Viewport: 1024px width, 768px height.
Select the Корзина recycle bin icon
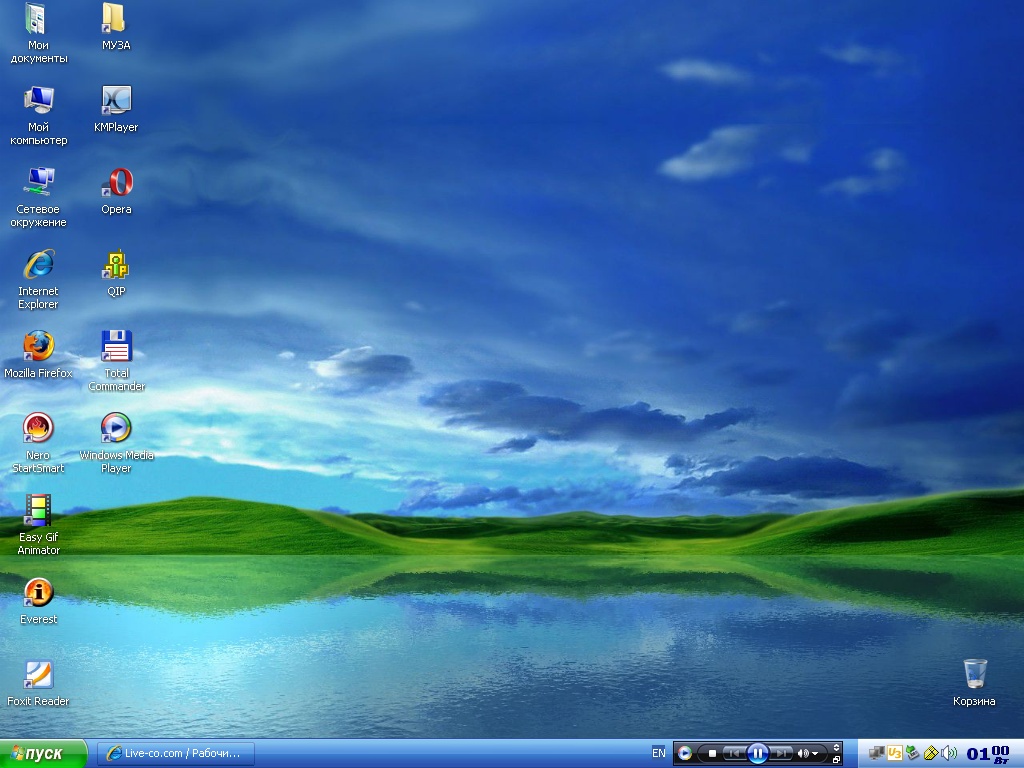click(x=975, y=674)
